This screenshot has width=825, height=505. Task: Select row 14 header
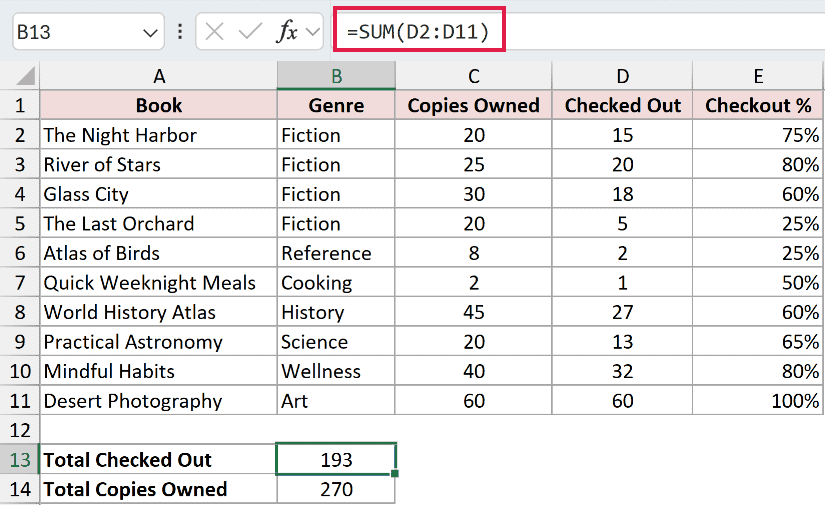point(20,489)
